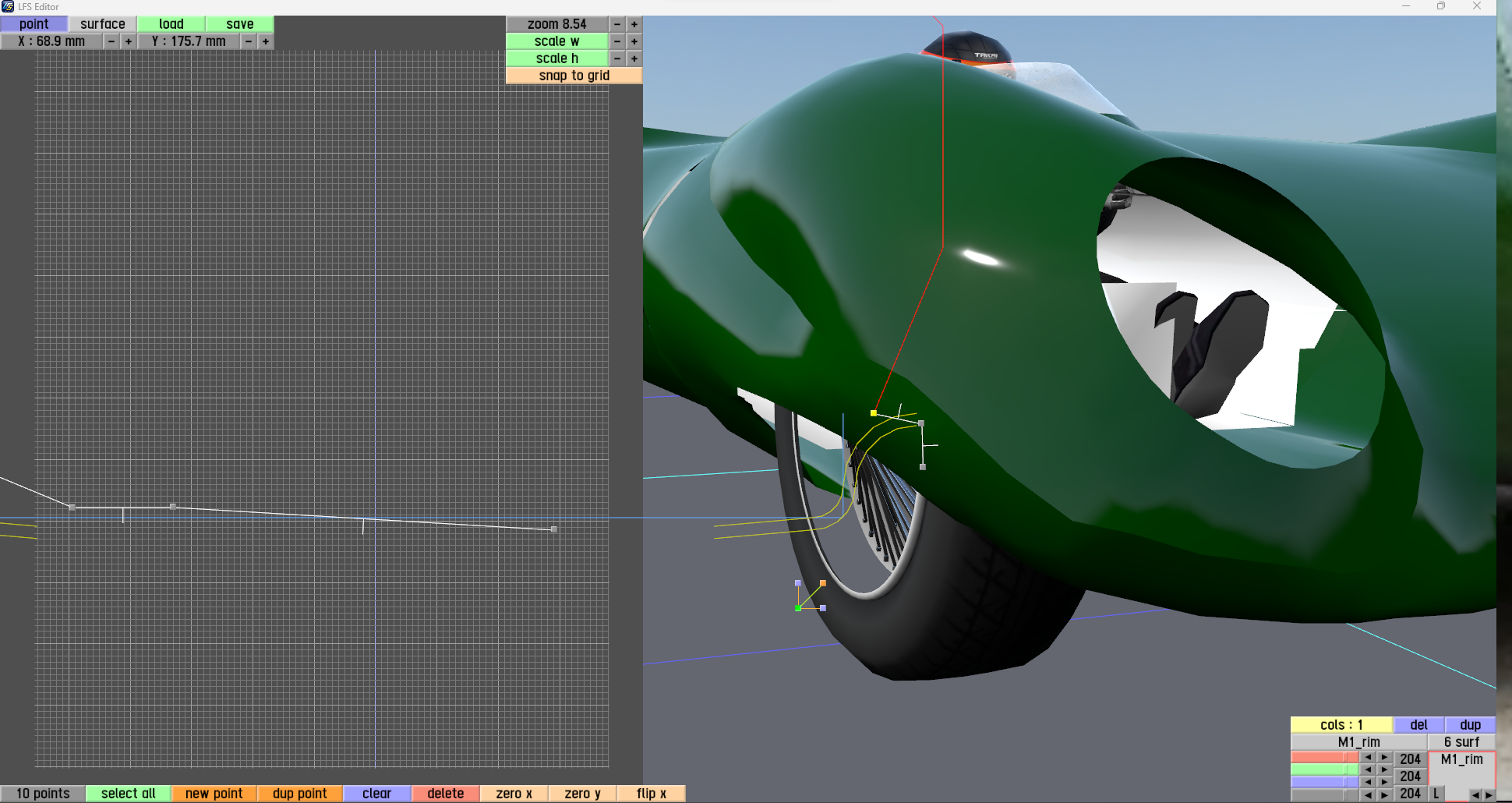
Task: Click the red colour slider
Action: pos(1324,758)
